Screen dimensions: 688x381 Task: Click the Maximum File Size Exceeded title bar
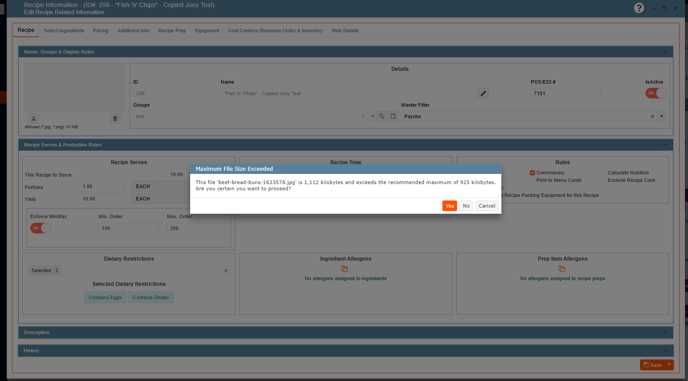click(345, 169)
